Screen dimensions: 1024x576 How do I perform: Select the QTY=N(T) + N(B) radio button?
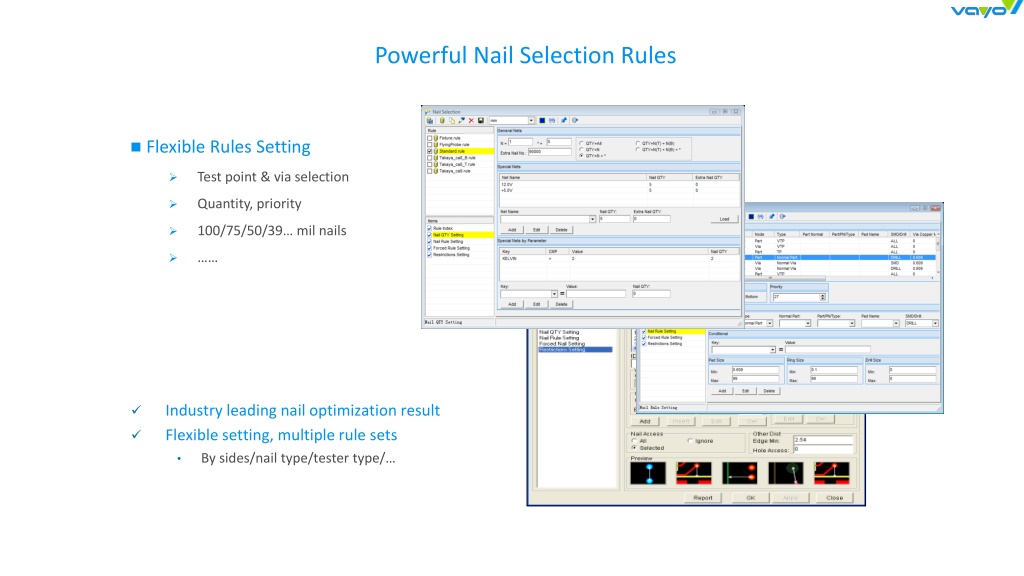pyautogui.click(x=638, y=144)
